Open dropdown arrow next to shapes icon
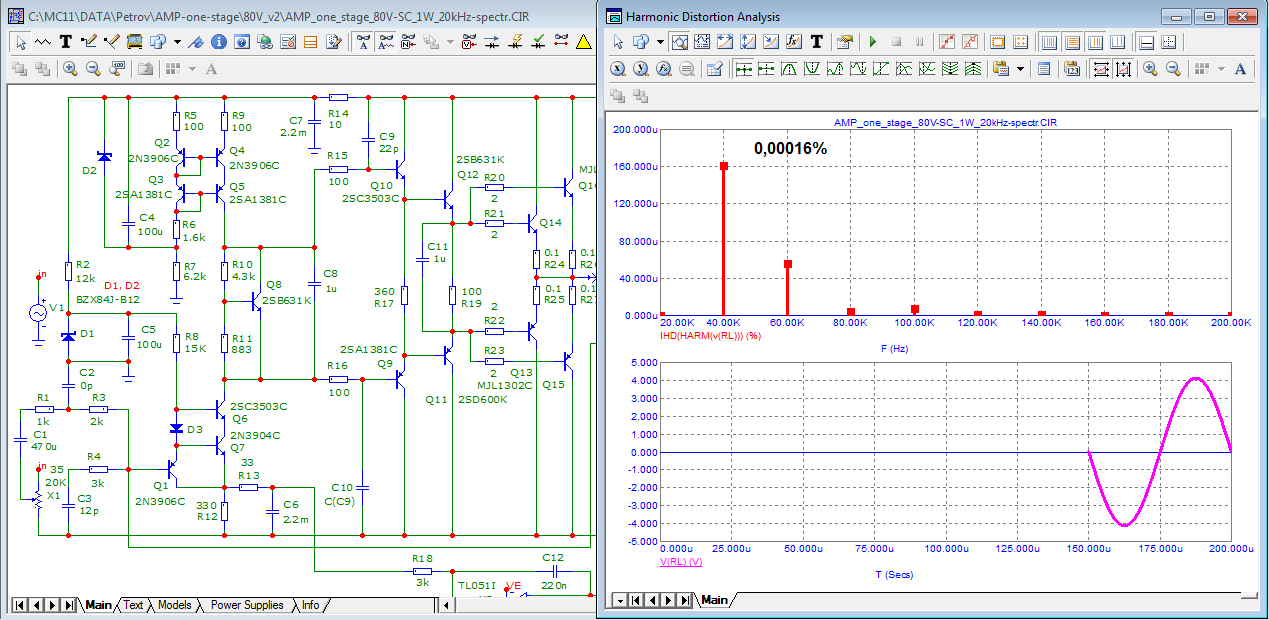Viewport: 1269px width, 620px height. 177,42
